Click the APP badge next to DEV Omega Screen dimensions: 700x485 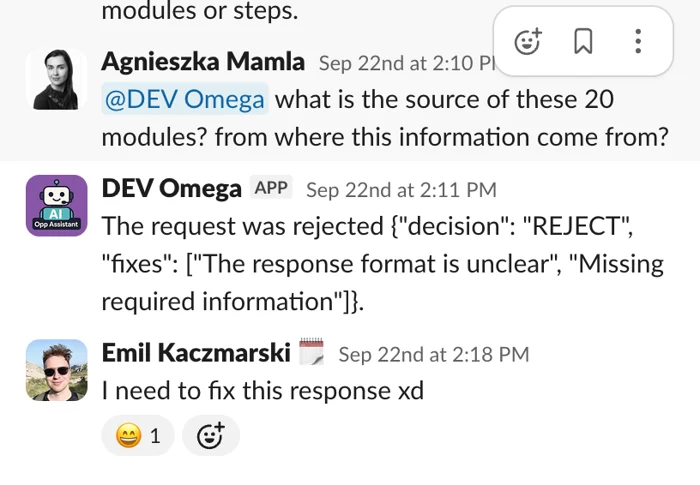point(271,188)
